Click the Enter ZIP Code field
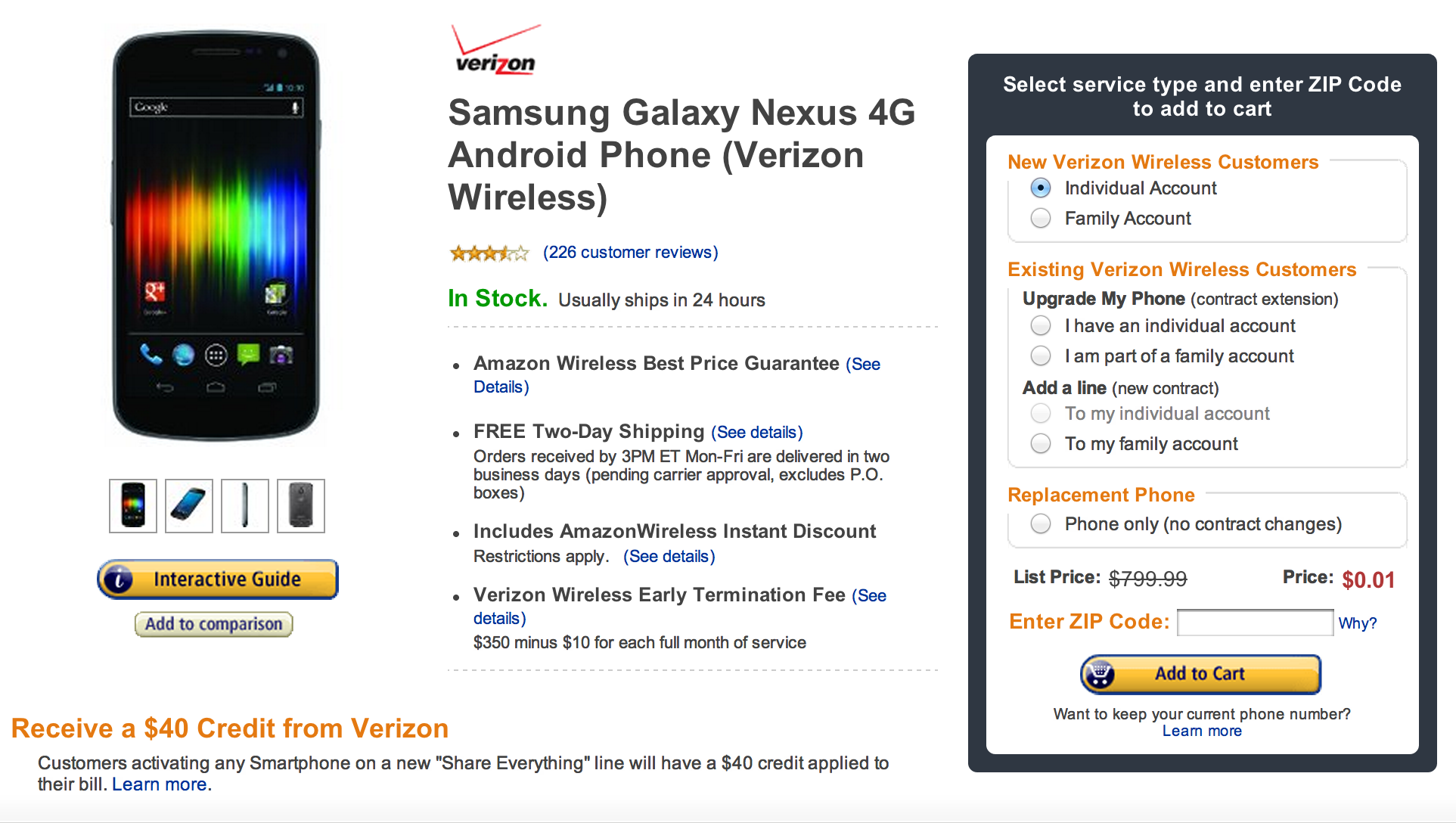This screenshot has width=1456, height=823. (1255, 623)
